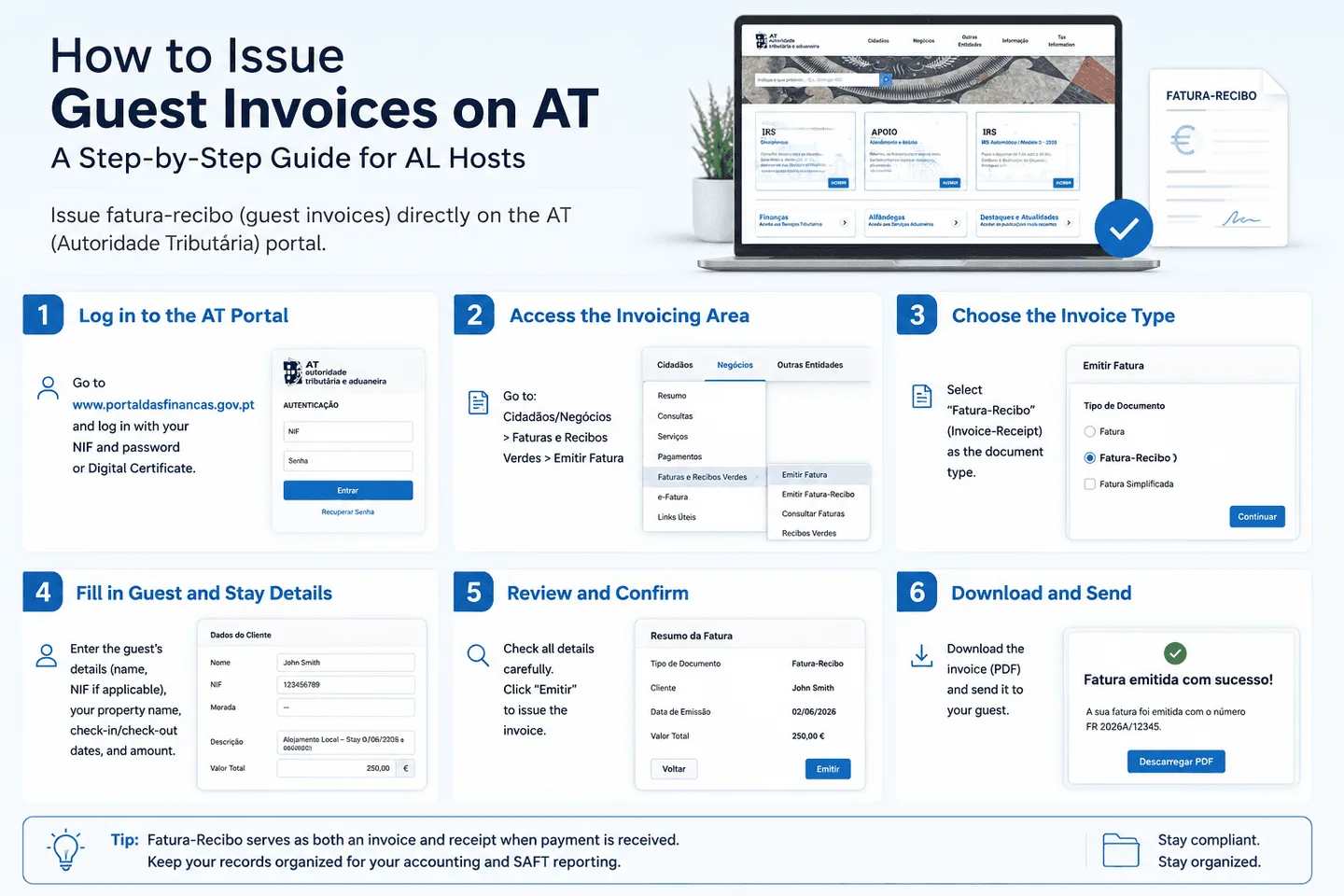Click the NIF field in the login panel

point(348,431)
